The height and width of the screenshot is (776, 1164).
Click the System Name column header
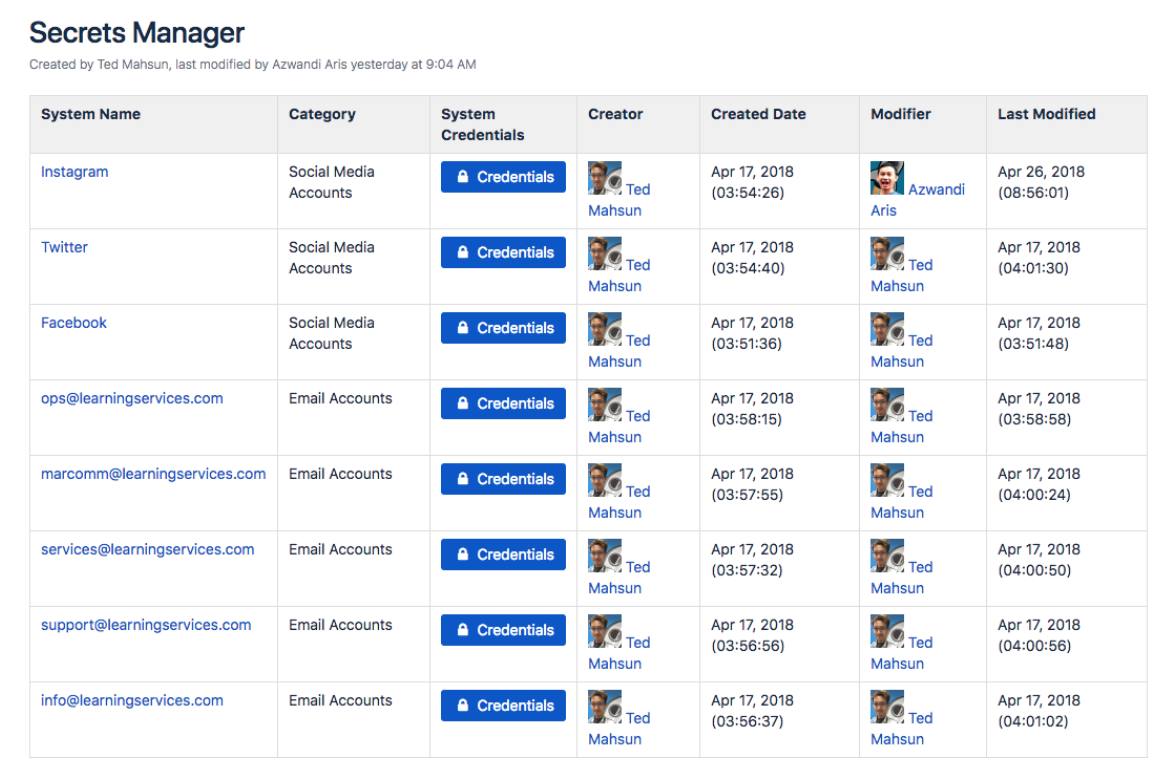click(91, 114)
